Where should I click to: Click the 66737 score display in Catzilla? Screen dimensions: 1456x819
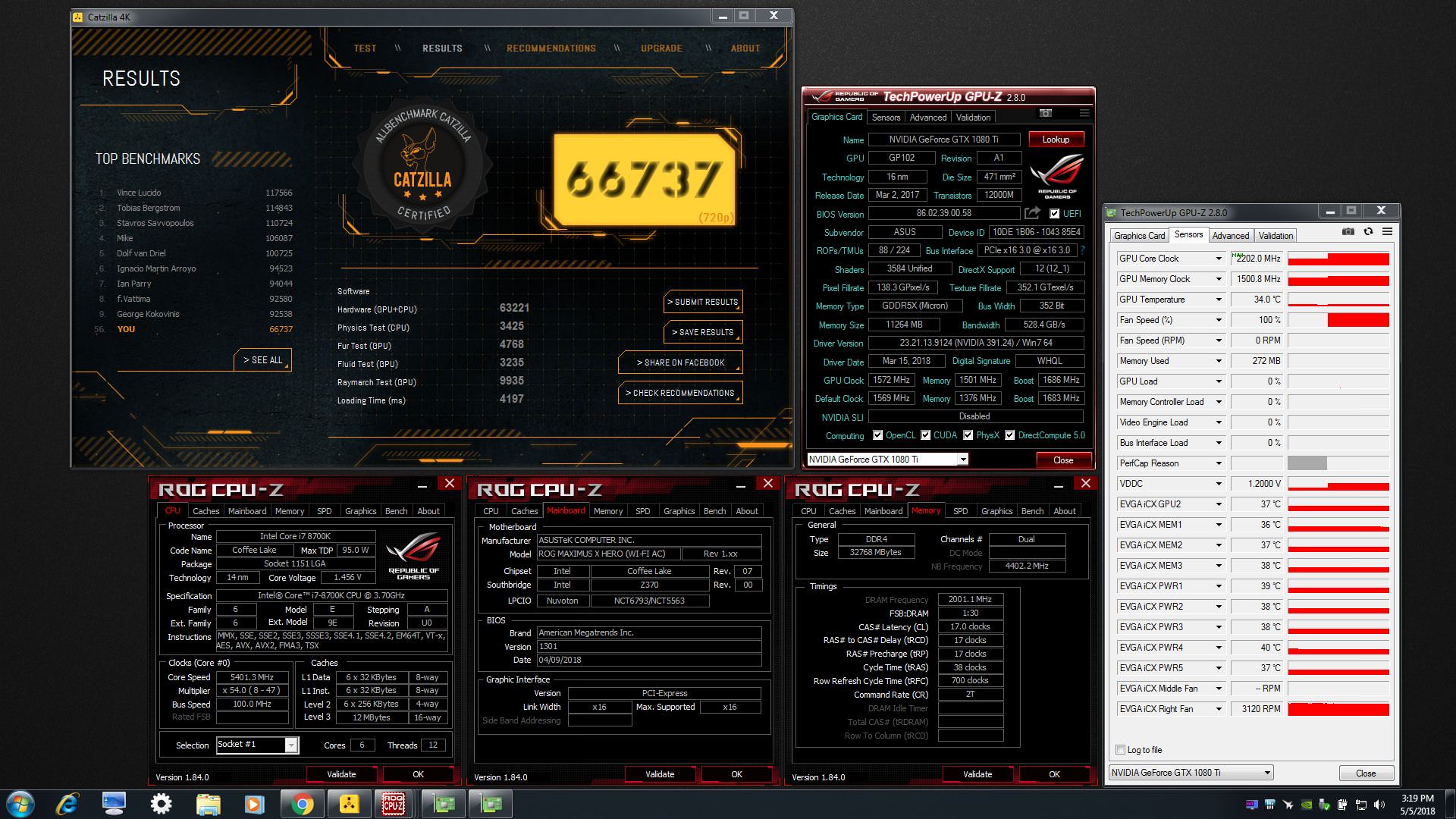click(644, 179)
